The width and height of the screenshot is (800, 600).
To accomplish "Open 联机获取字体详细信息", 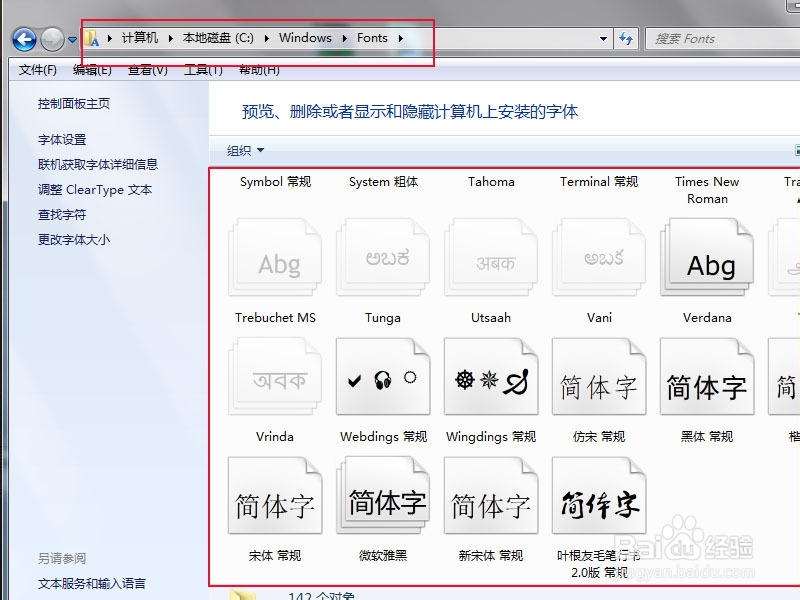I will pos(88,163).
